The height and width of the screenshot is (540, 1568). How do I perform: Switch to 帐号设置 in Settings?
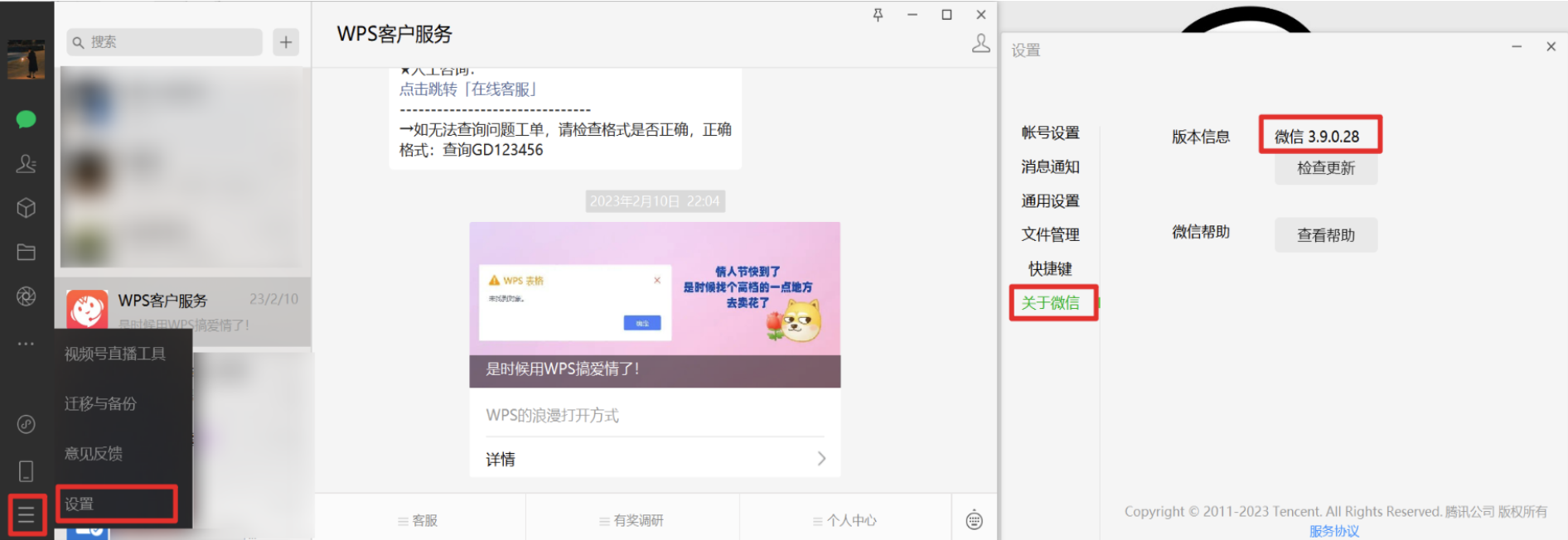tap(1050, 133)
